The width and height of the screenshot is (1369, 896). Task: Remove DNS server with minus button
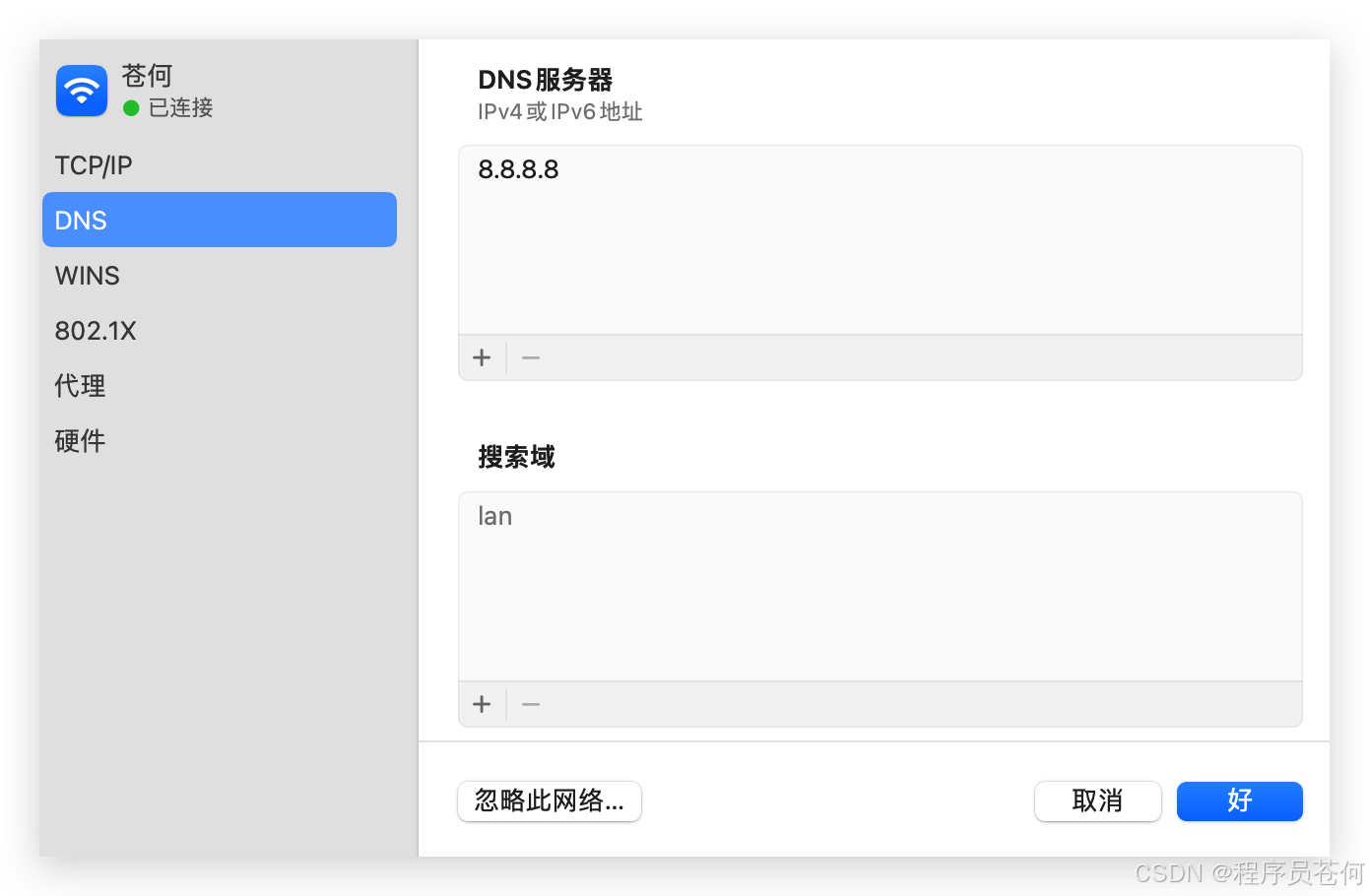point(531,357)
